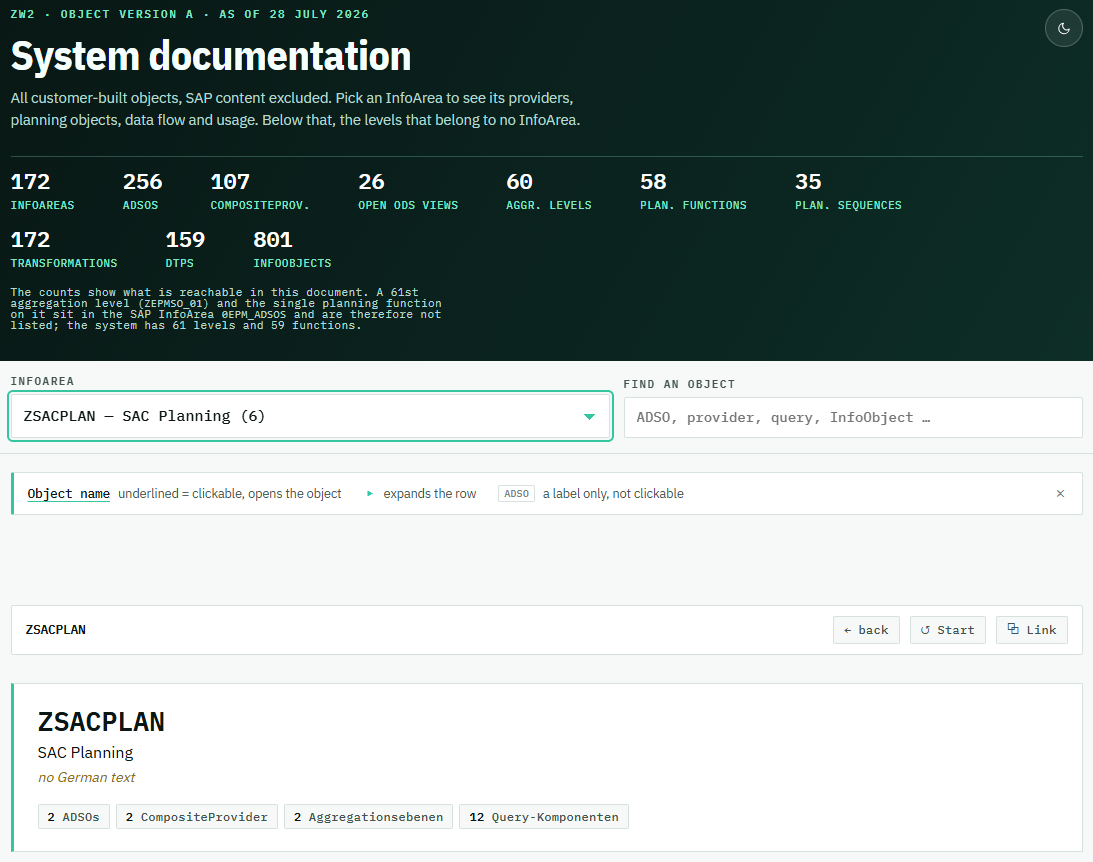Click the 58 Plan. Functions counter
1093x862 pixels.
[693, 192]
